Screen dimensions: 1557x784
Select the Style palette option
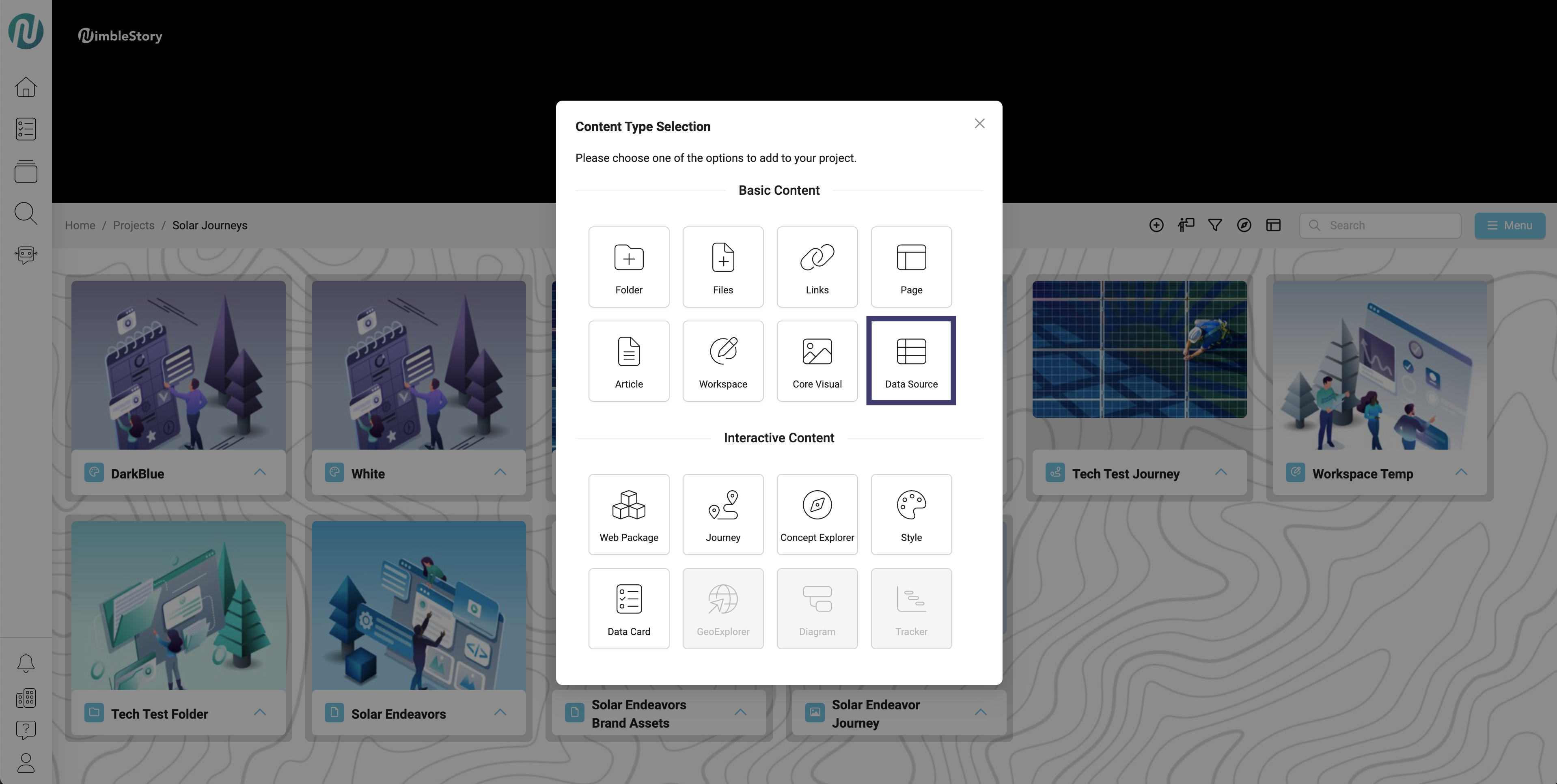pyautogui.click(x=911, y=515)
